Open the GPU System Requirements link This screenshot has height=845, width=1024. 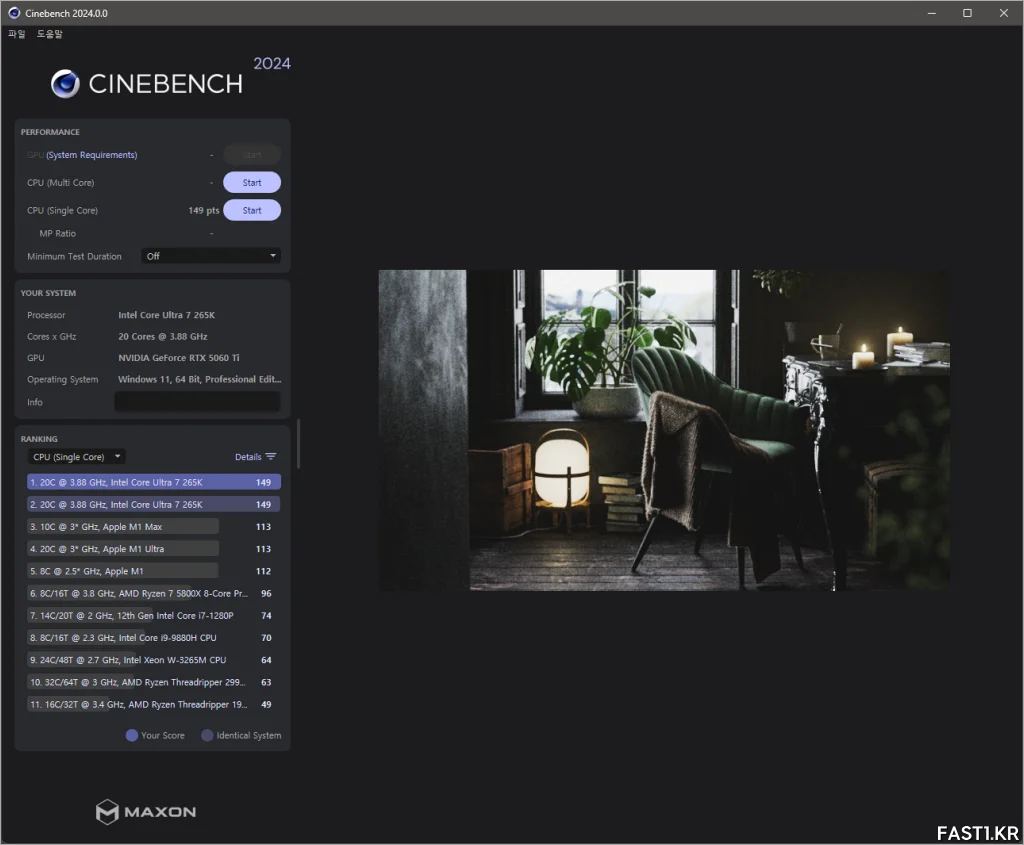(x=91, y=155)
